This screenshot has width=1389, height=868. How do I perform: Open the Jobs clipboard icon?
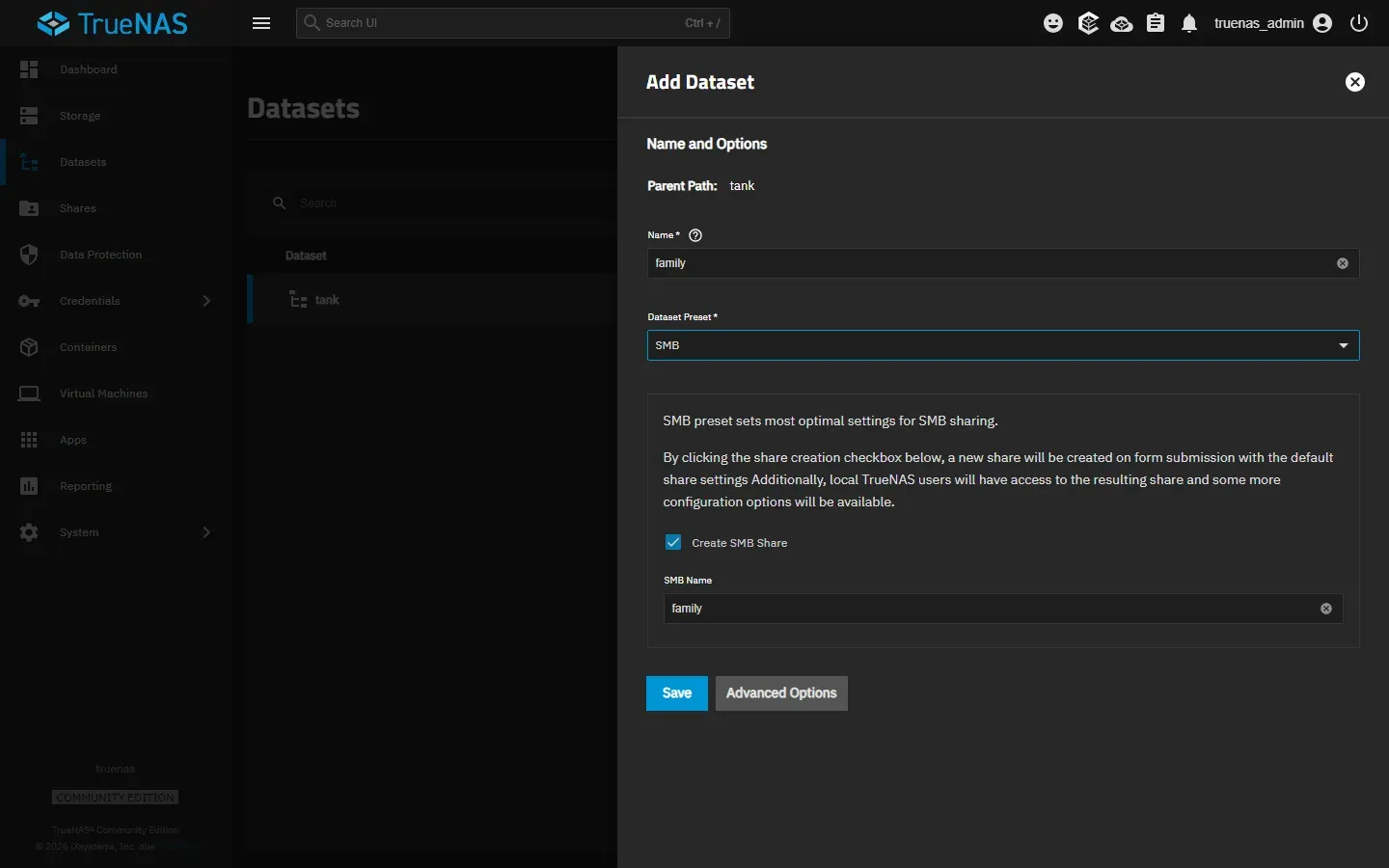[1156, 23]
